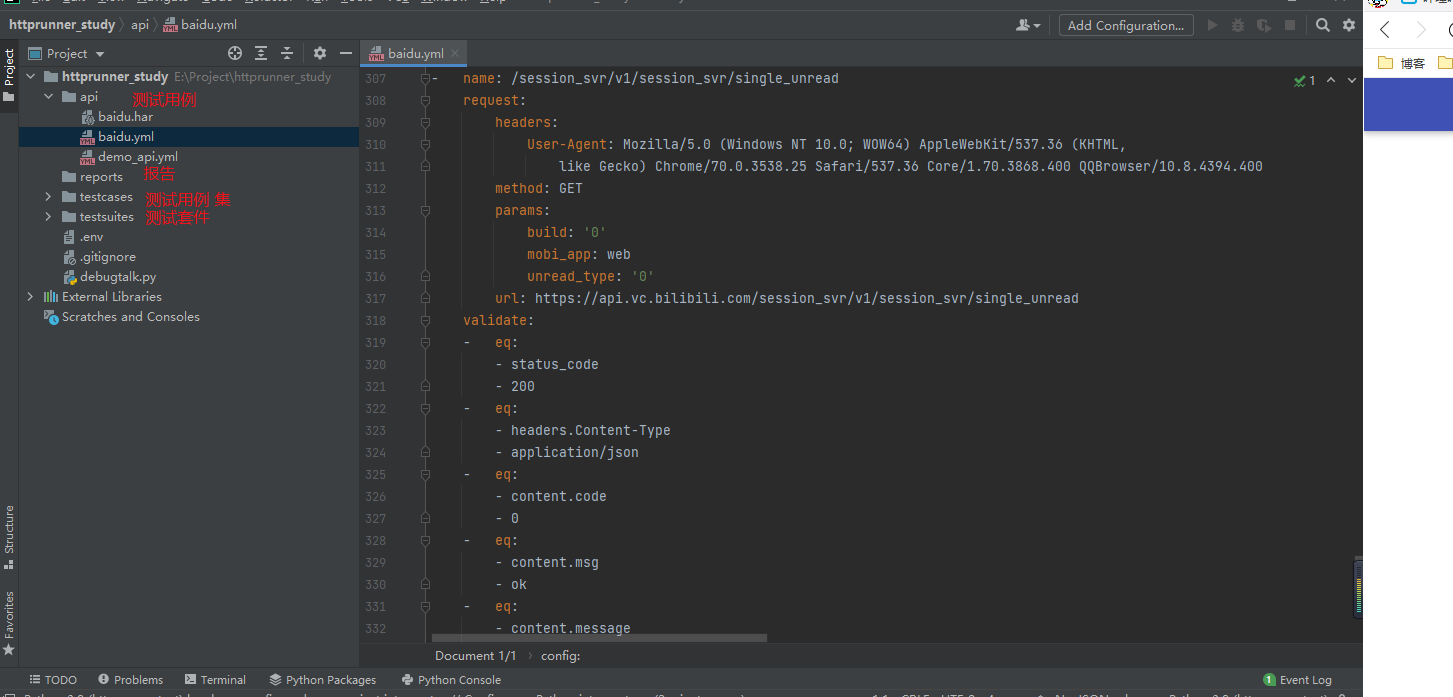Expand the testcases folder

pyautogui.click(x=48, y=197)
